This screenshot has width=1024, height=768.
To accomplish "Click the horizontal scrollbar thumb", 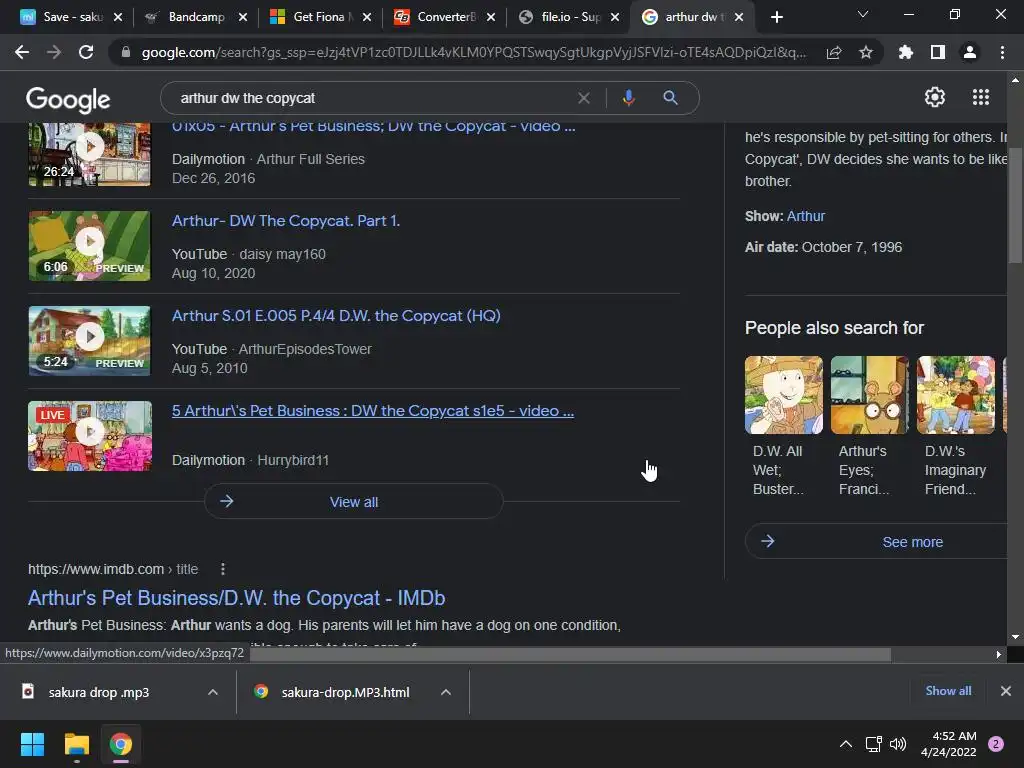I will tap(568, 654).
